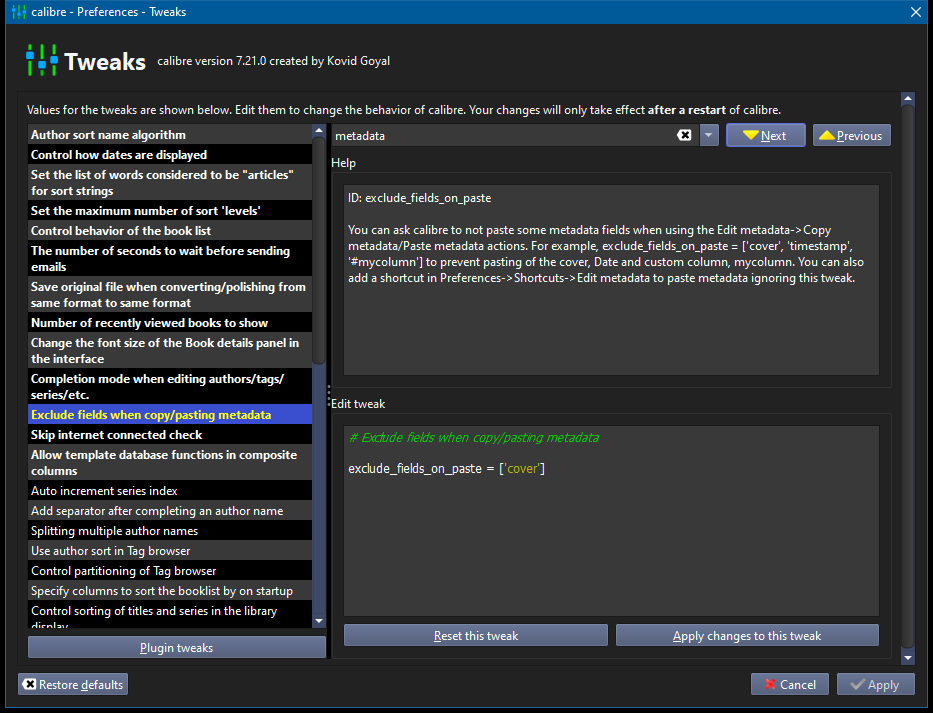Viewport: 933px width, 713px height.
Task: Click main panel scrollbar up arrow
Action: (x=907, y=98)
